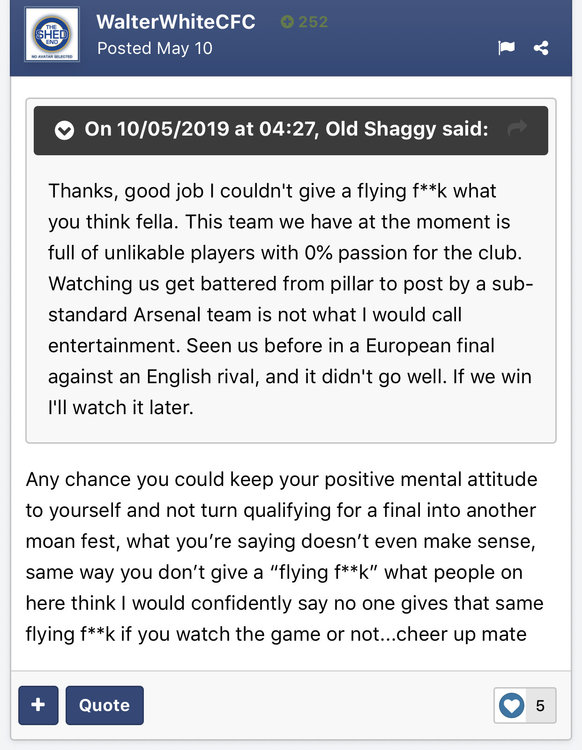Screen dimensions: 582x750
Task: Click the "I'll watch it later" quote line
Action: pos(121,408)
